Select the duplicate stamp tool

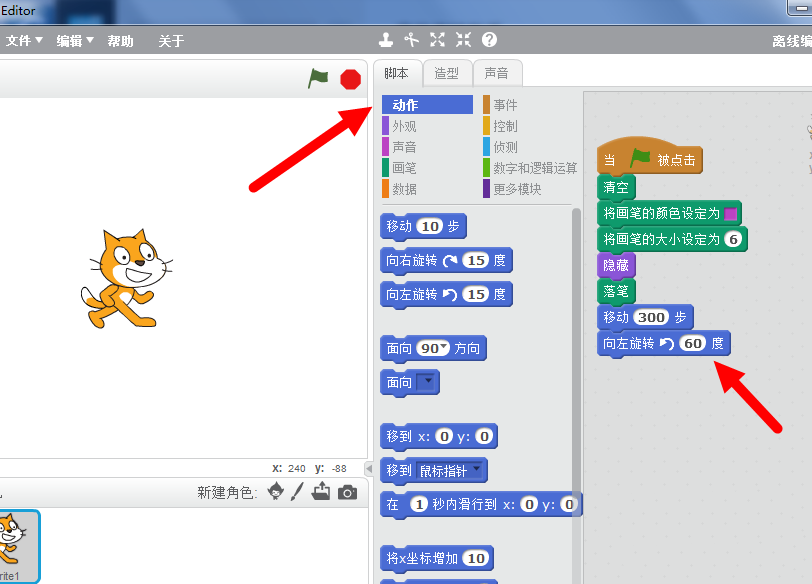pyautogui.click(x=386, y=40)
